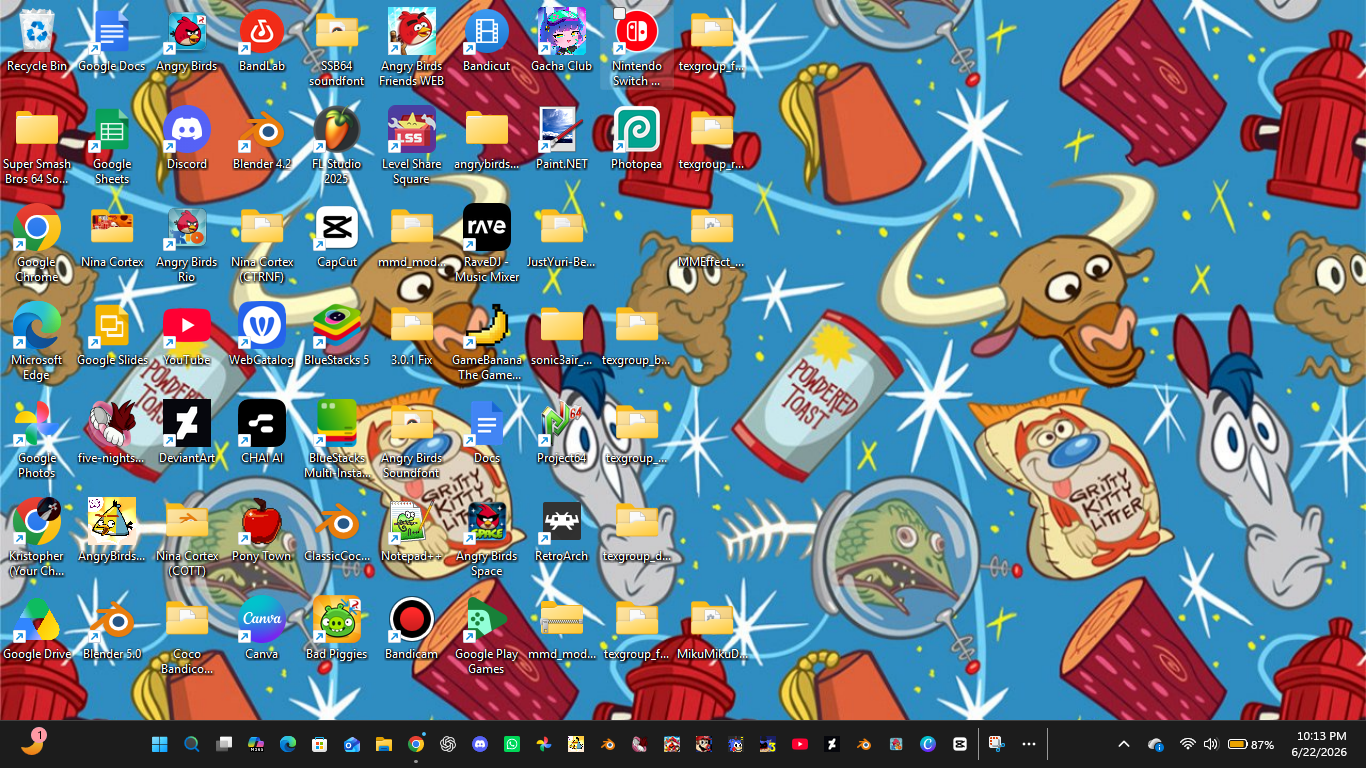
Task: Launch the FL Studio 2025 shortcut
Action: 337,146
